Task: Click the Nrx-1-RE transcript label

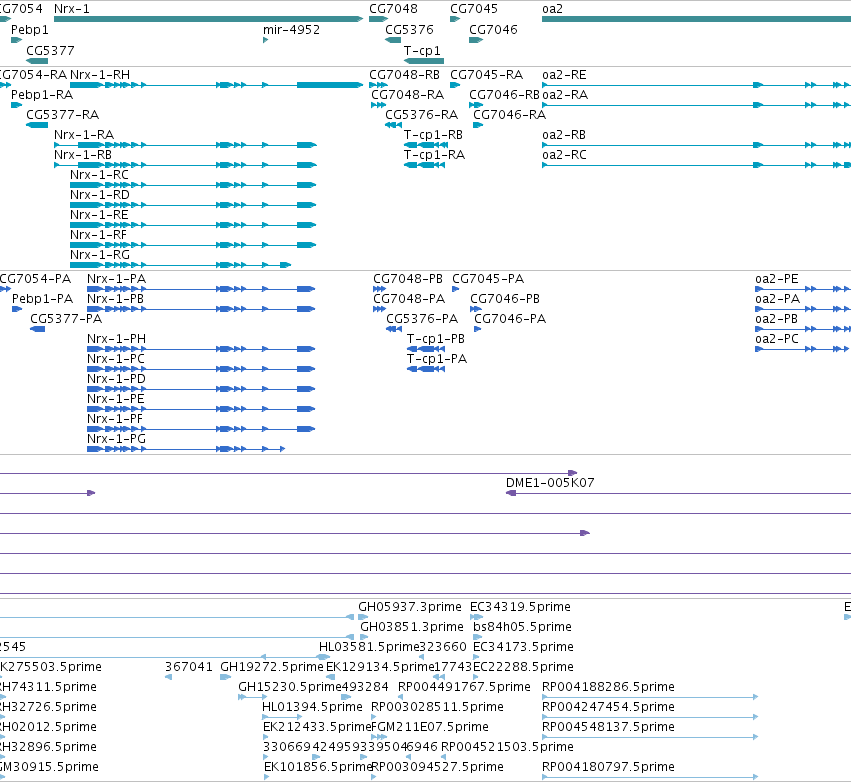Action: 99,215
